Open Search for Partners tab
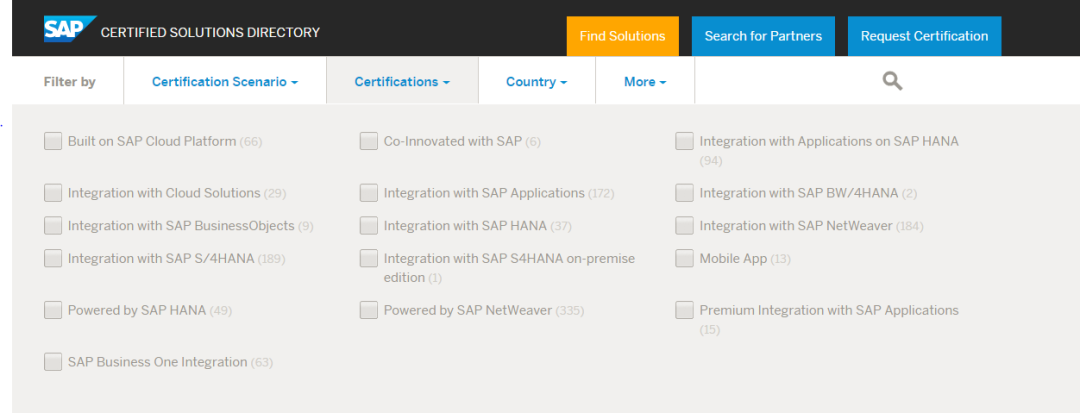The height and width of the screenshot is (413, 1080). click(x=763, y=36)
